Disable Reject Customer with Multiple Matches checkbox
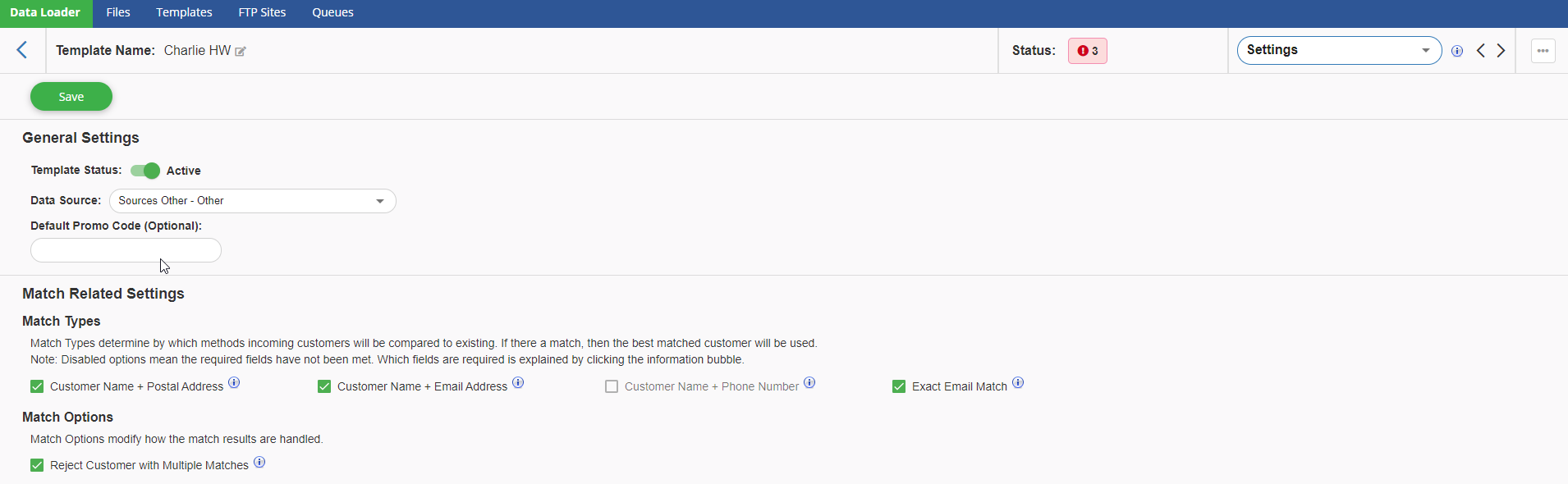The width and height of the screenshot is (1568, 484). (37, 465)
